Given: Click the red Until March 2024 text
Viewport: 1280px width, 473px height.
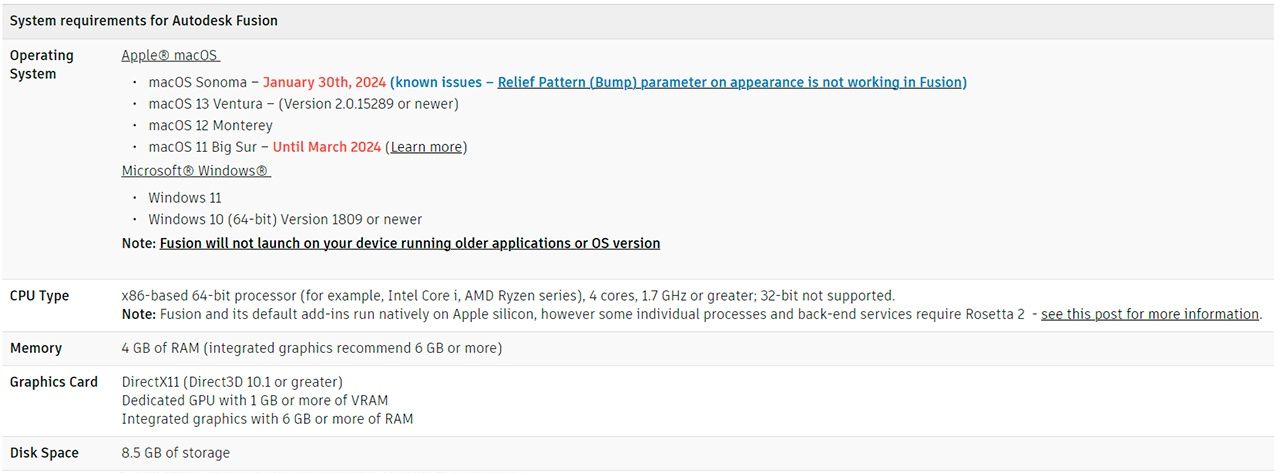Looking at the screenshot, I should pyautogui.click(x=327, y=147).
